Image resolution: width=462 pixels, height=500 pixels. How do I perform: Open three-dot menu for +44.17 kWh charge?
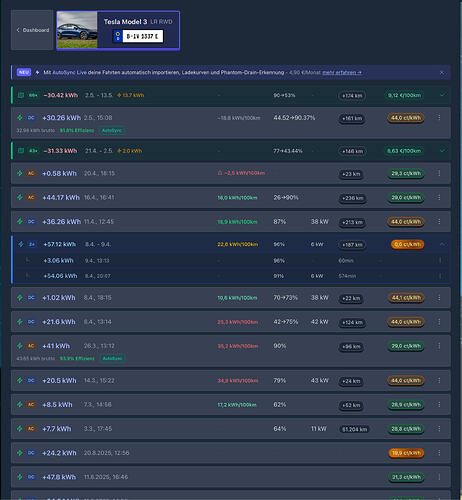tap(439, 197)
